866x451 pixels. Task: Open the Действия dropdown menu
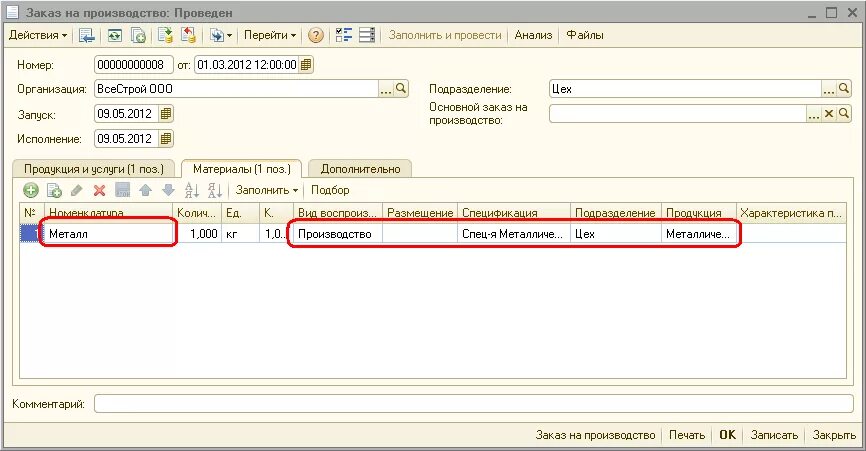tap(38, 35)
